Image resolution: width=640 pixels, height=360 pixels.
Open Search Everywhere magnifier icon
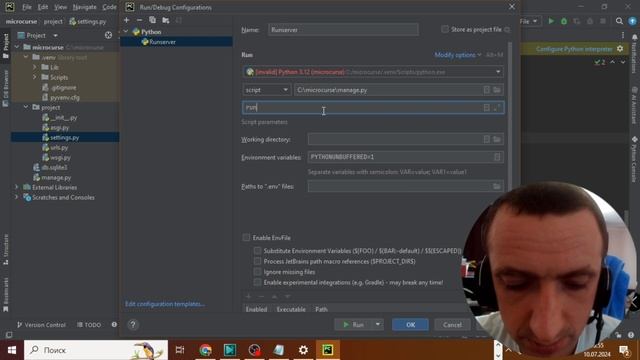tap(619, 21)
